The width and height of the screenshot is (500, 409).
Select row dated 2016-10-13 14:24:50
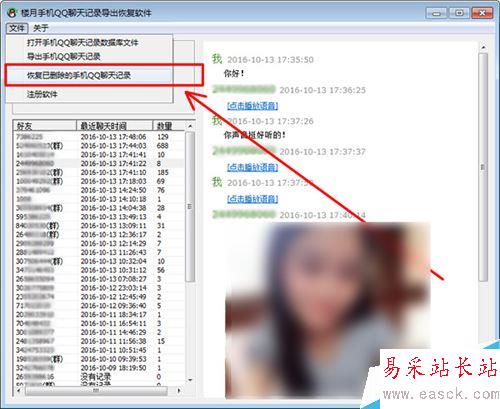click(99, 190)
